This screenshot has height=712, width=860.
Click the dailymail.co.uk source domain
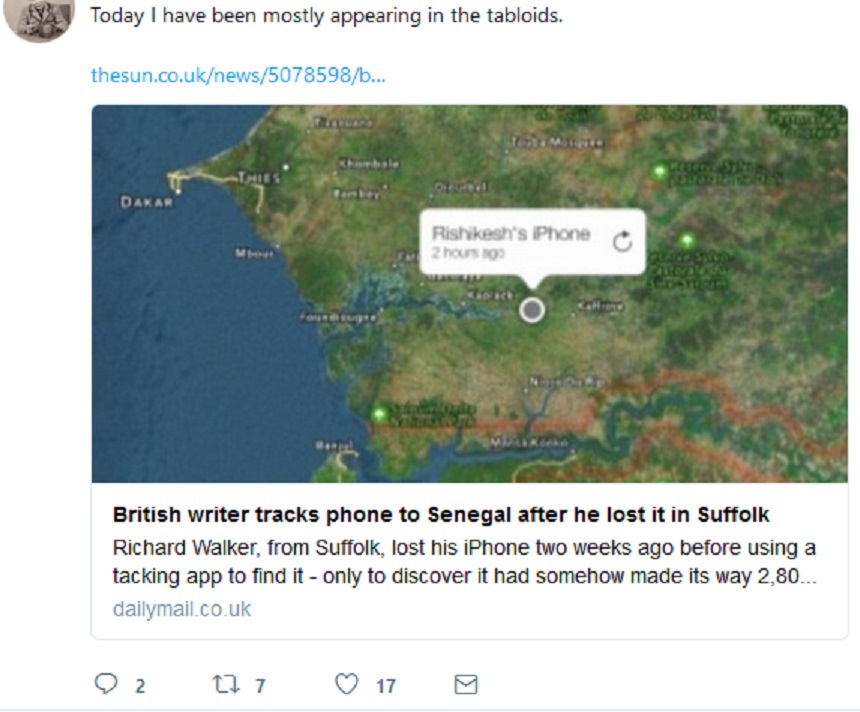[182, 609]
